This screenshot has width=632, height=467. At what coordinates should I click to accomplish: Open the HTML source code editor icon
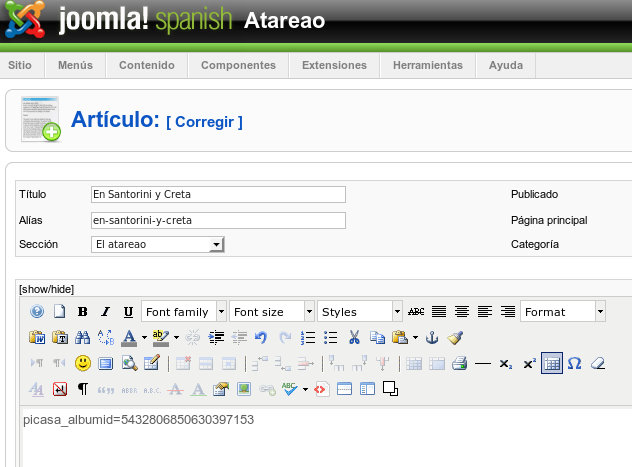pos(321,389)
